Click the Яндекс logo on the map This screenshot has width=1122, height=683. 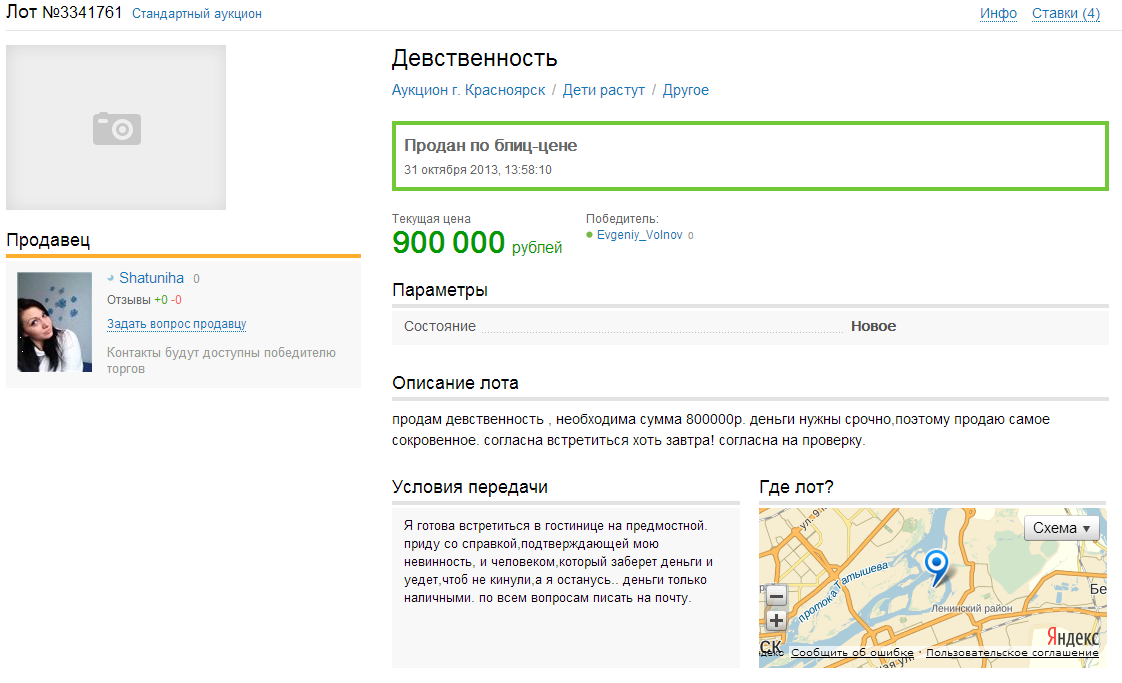pyautogui.click(x=1072, y=637)
